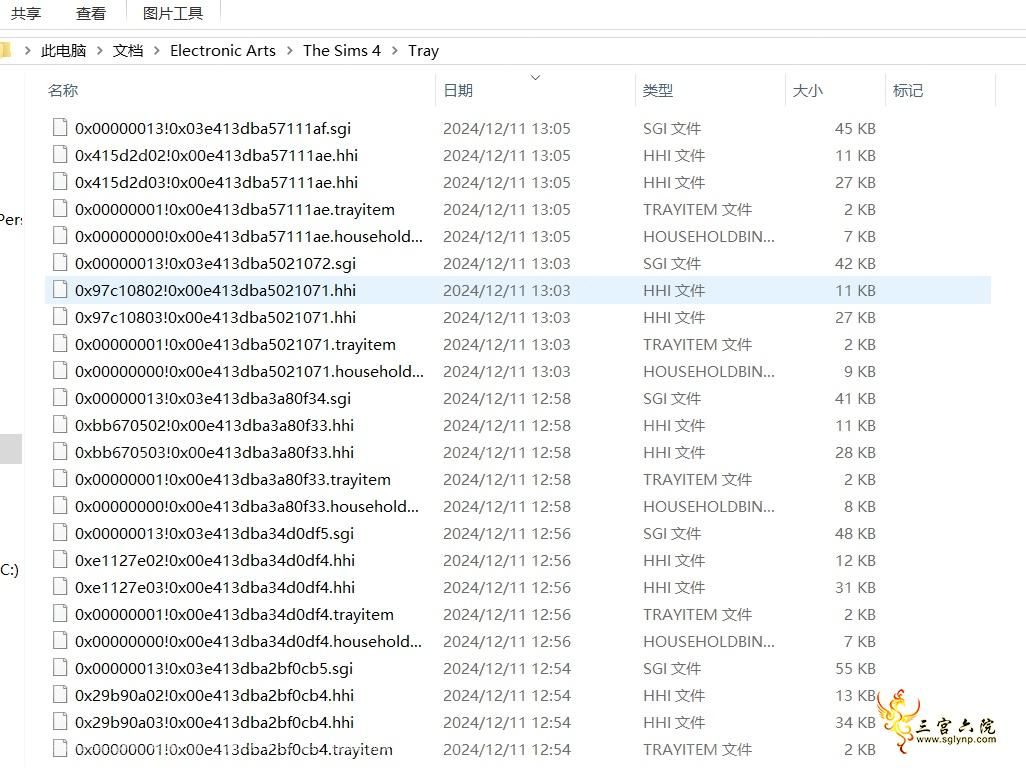Select file name 0x00000013!0x03e413dba57111af.sgi

(x=213, y=128)
